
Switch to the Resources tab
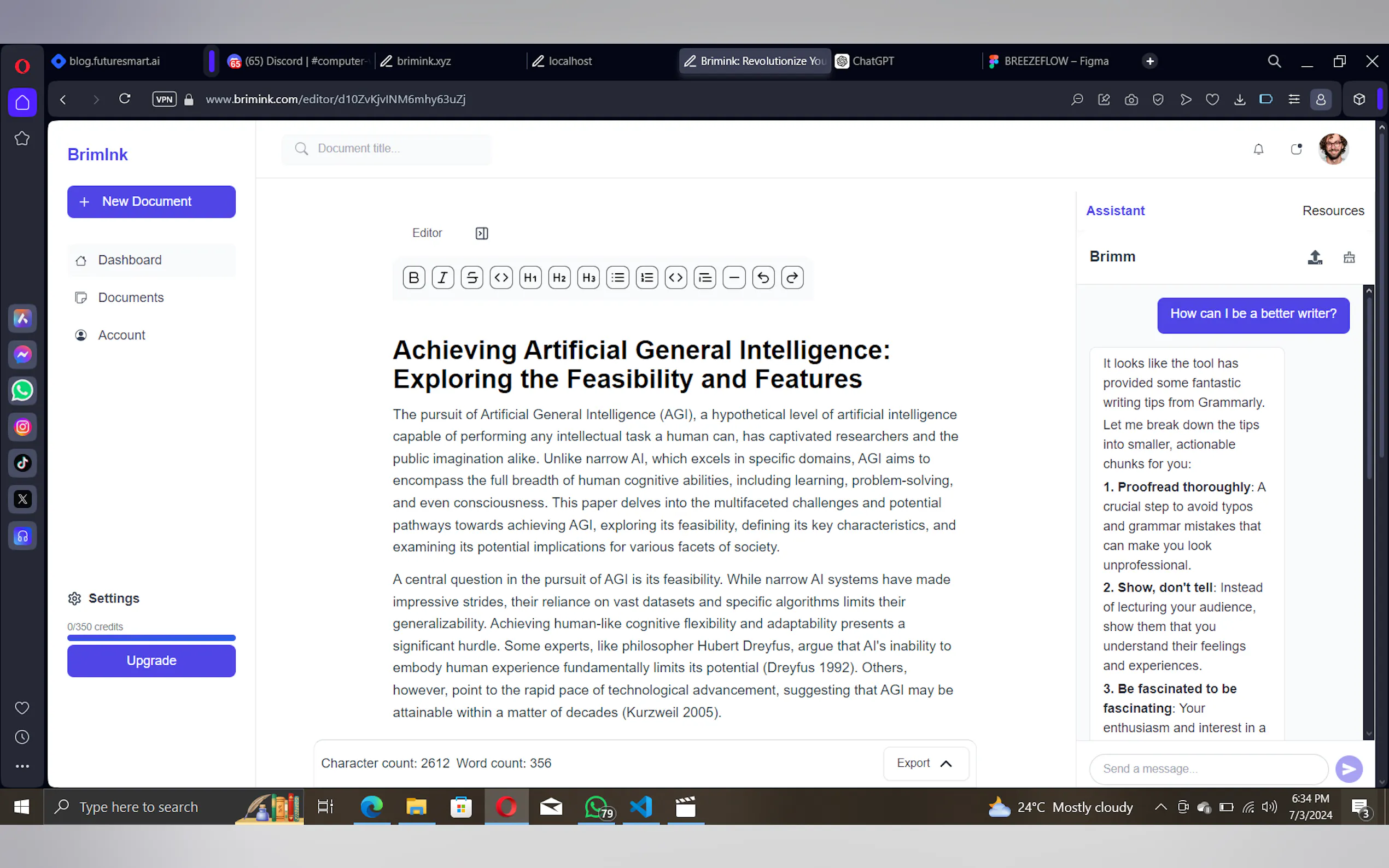click(1333, 210)
